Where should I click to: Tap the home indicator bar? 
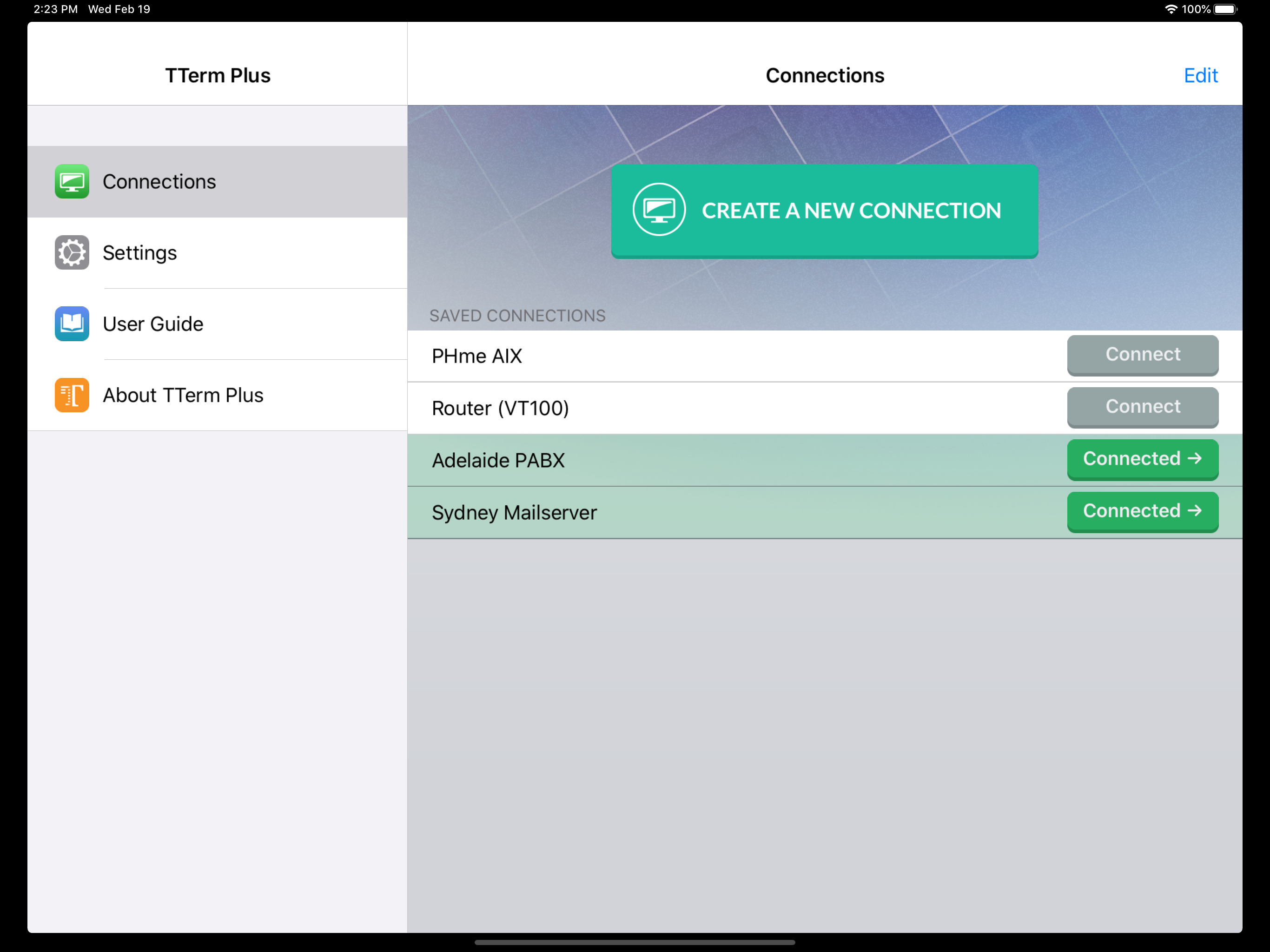(x=635, y=942)
